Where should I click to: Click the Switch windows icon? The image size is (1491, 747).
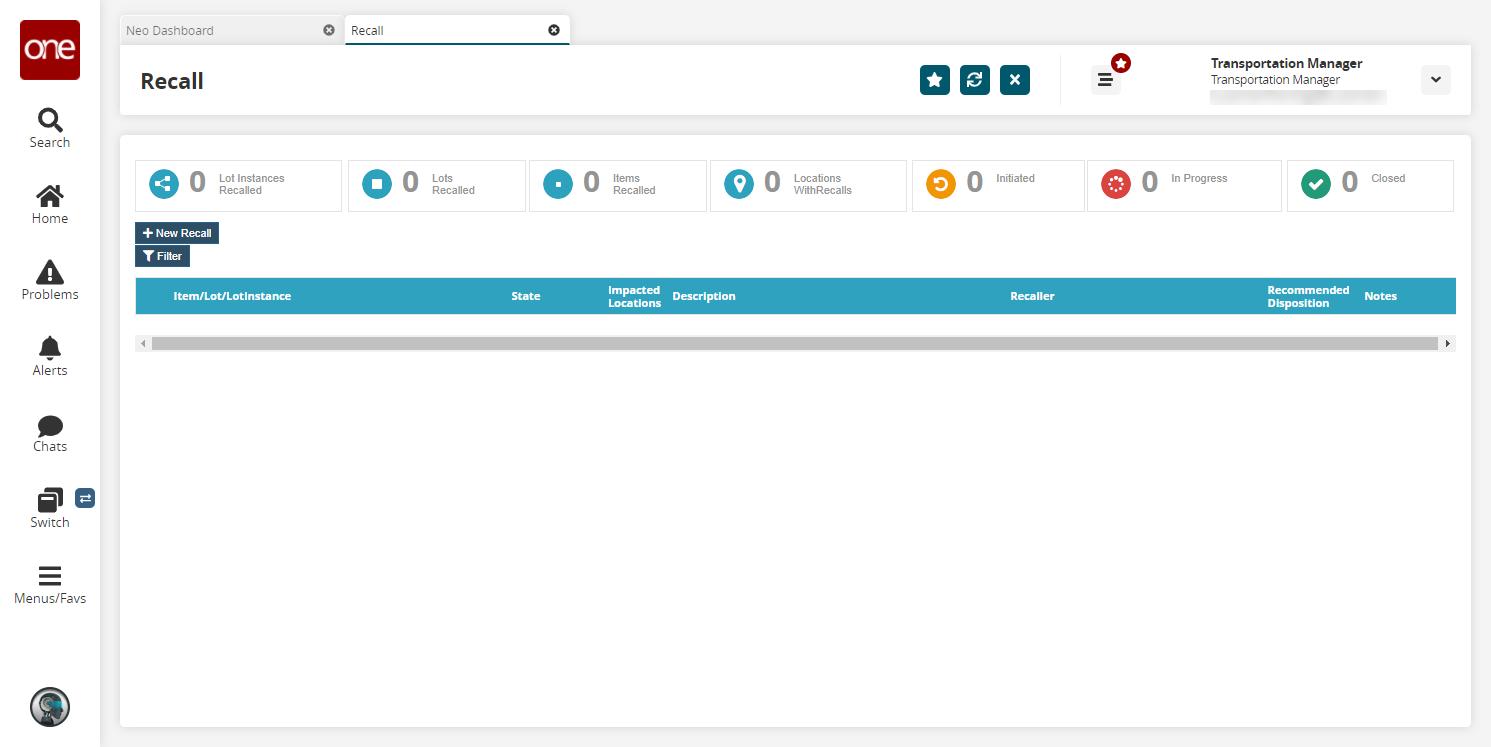click(x=49, y=500)
